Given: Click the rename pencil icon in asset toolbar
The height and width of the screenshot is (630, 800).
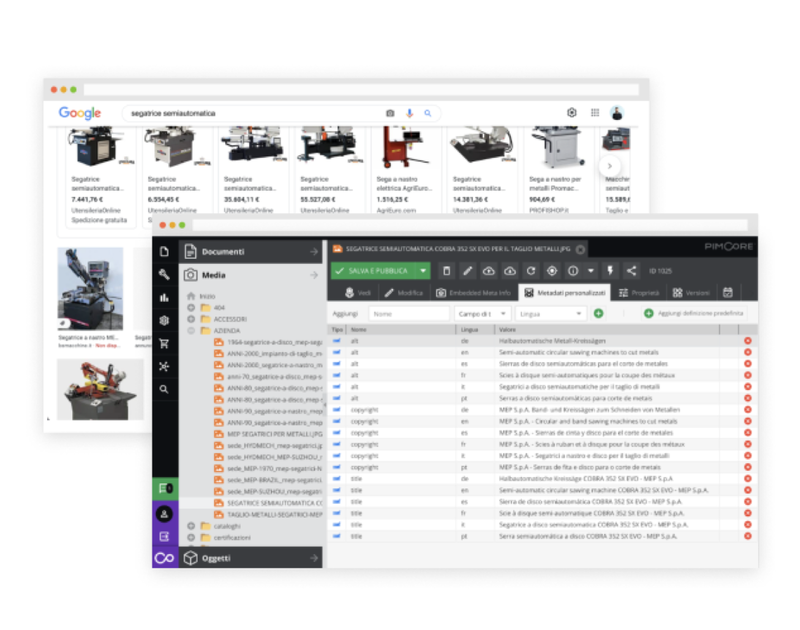Looking at the screenshot, I should 467,271.
